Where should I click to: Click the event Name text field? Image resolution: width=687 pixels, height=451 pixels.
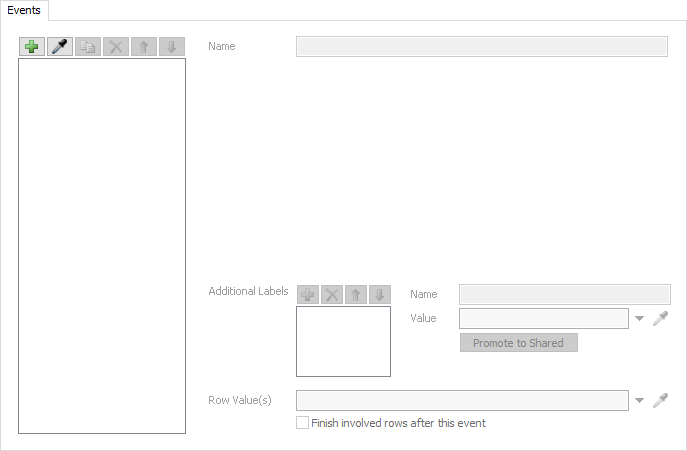click(x=481, y=47)
